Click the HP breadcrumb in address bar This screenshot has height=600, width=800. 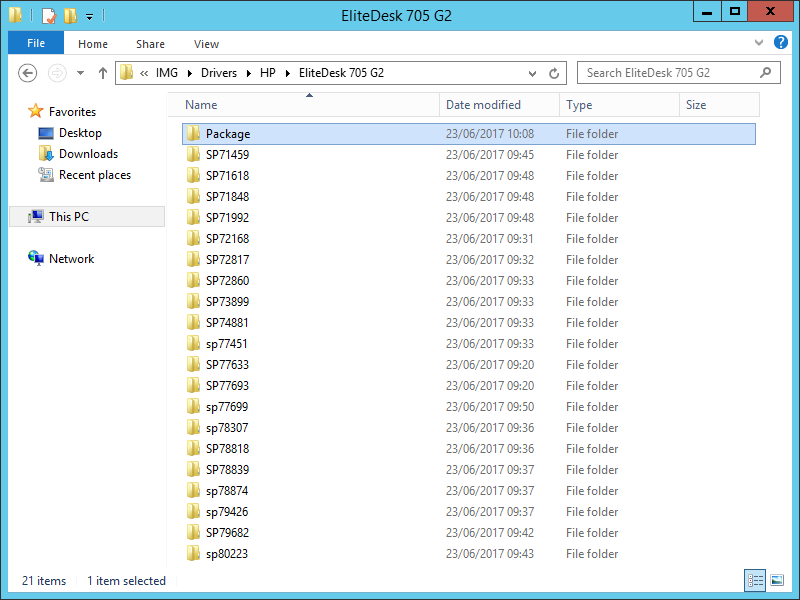pyautogui.click(x=268, y=73)
